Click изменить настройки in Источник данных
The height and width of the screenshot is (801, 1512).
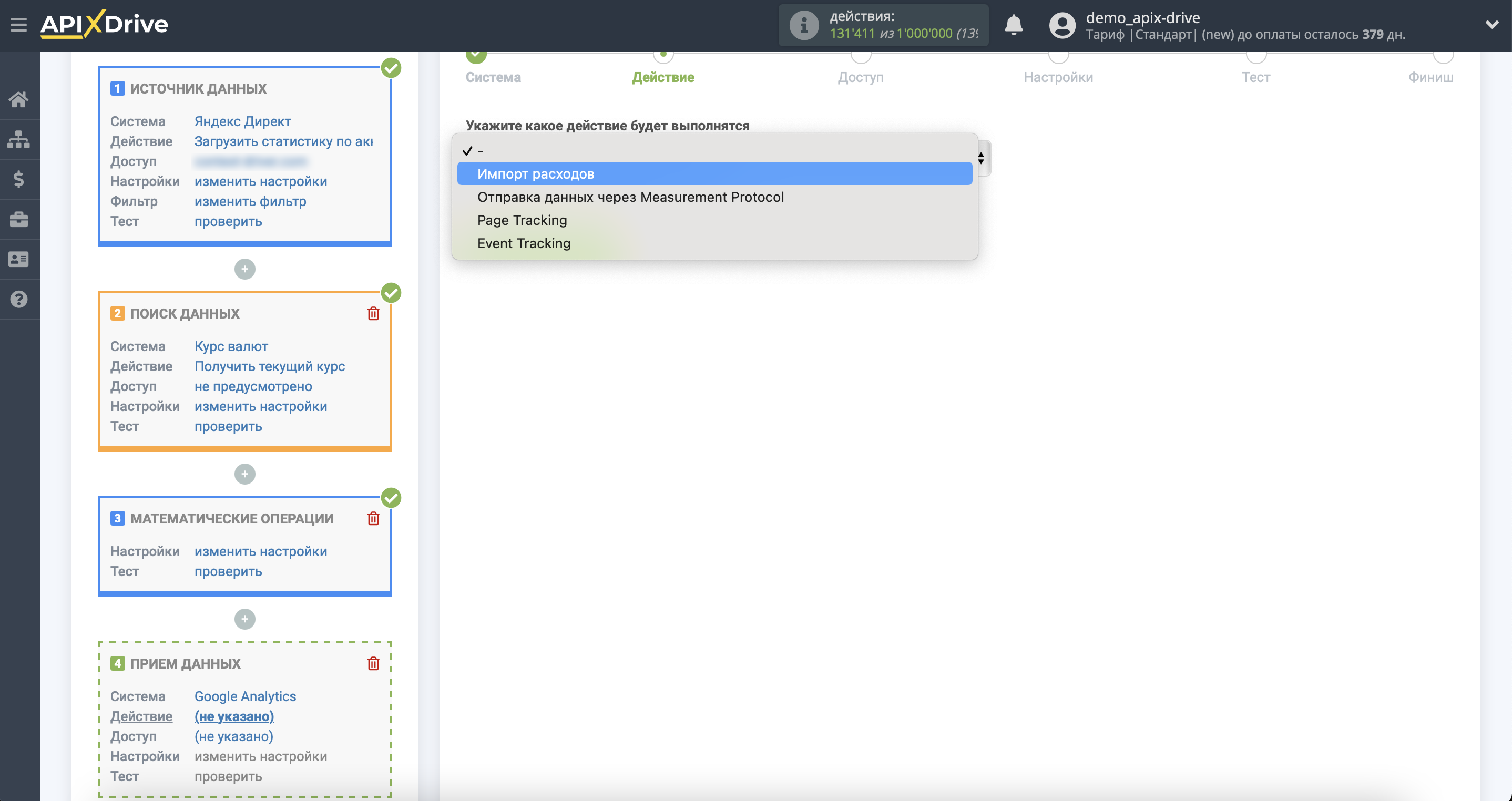[x=261, y=181]
